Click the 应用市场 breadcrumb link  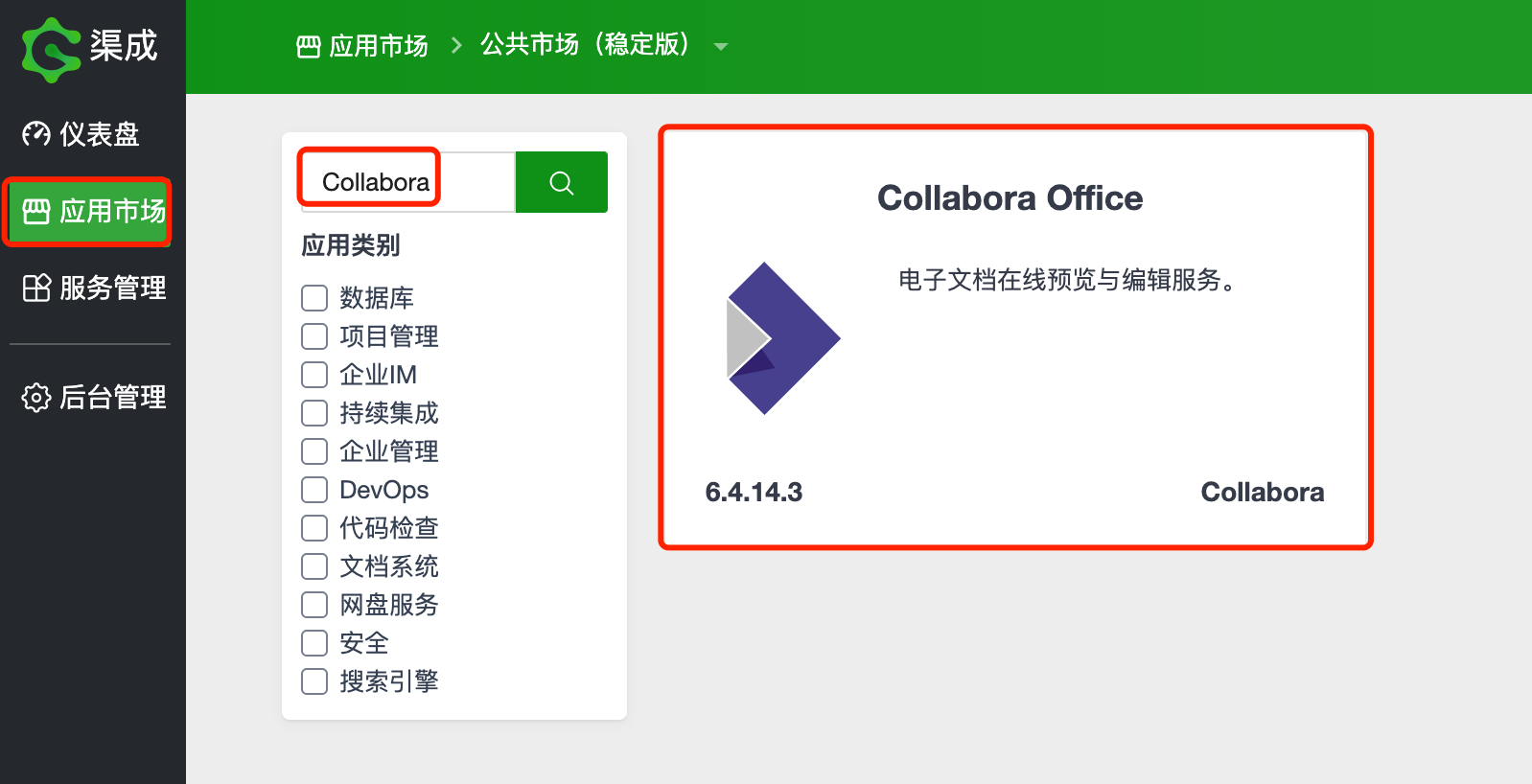(x=378, y=46)
